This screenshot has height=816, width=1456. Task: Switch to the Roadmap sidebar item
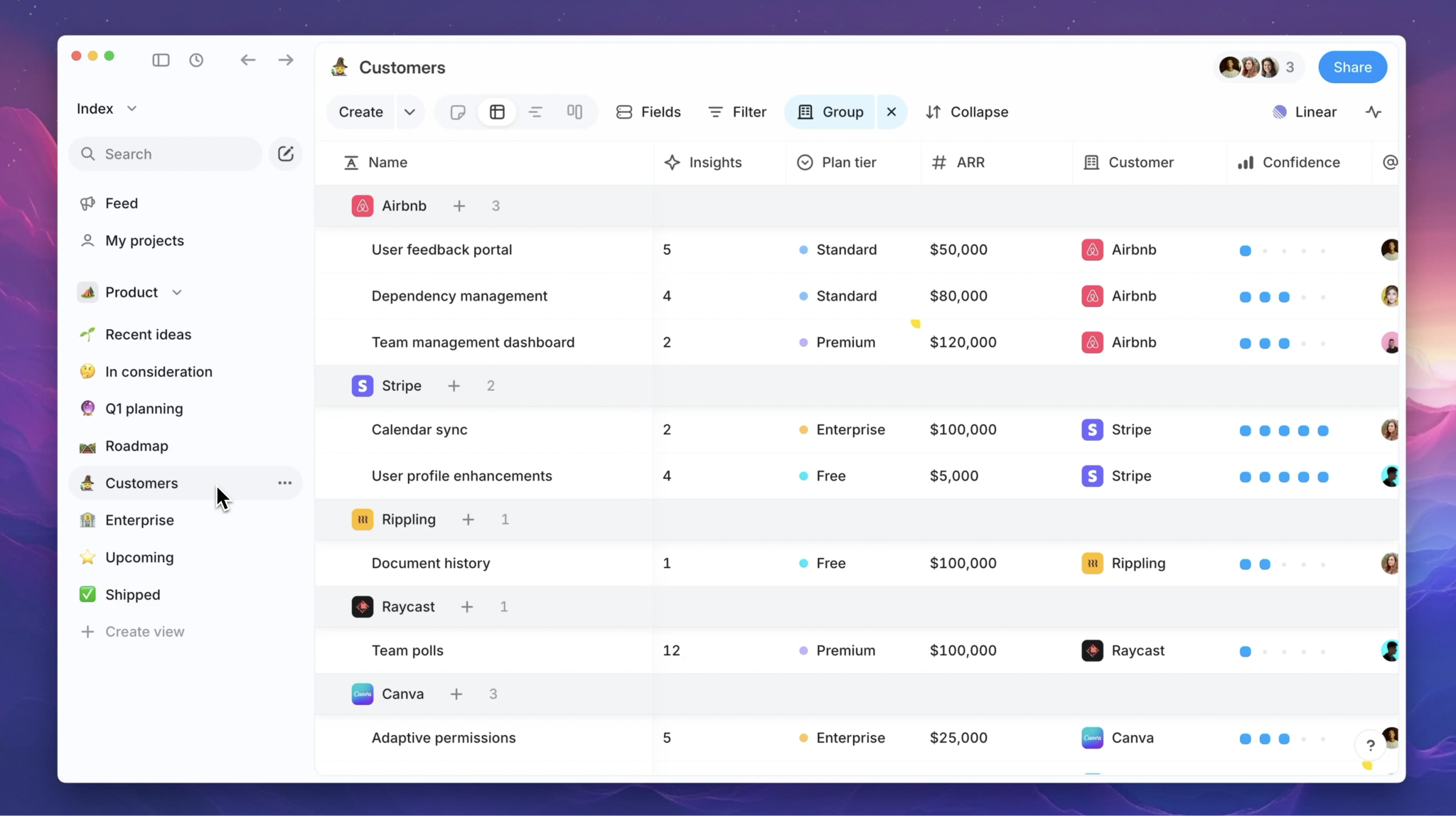click(x=136, y=446)
